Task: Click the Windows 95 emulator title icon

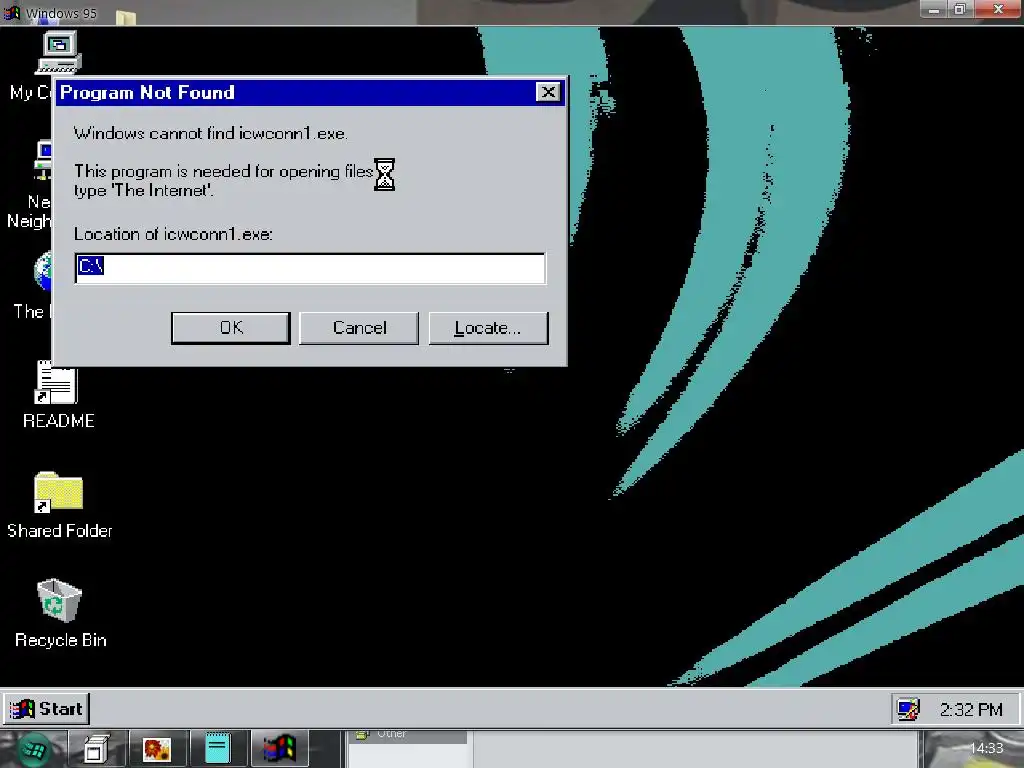Action: tap(12, 12)
